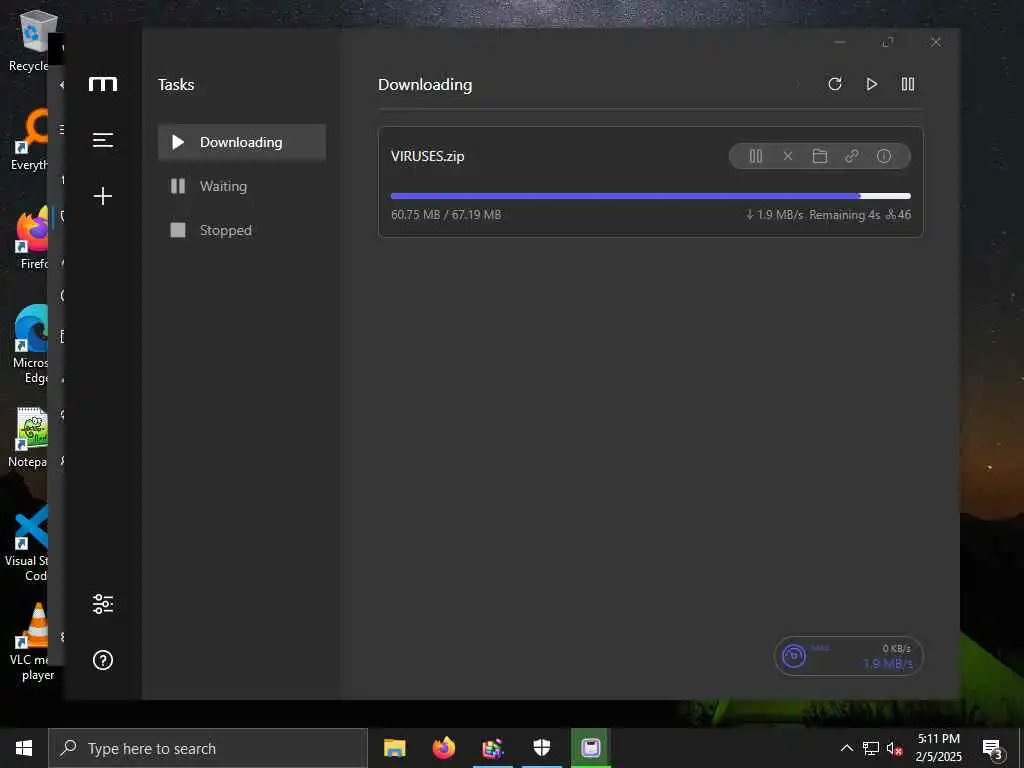Add a new download task with the plus icon

tap(103, 196)
